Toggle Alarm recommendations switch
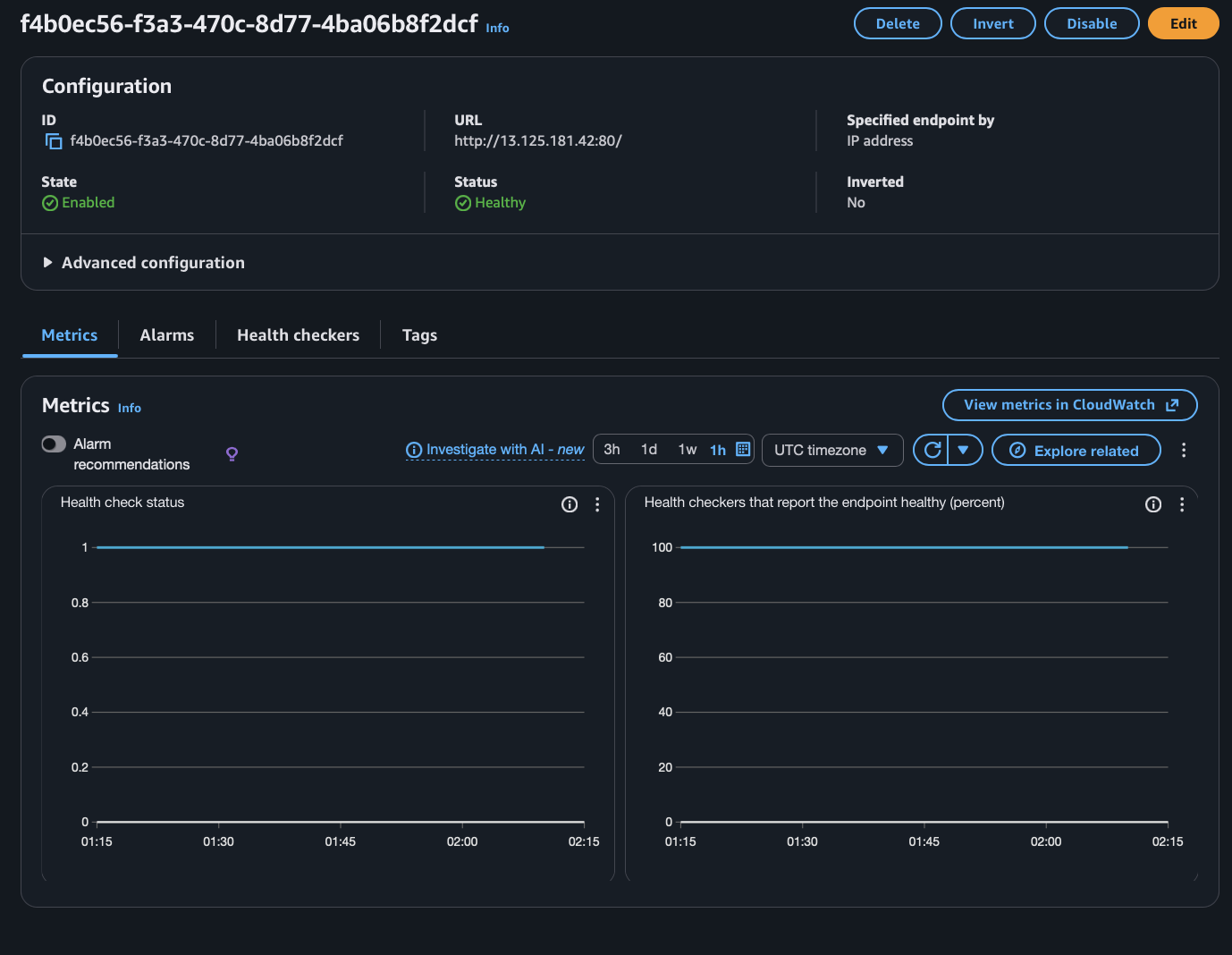The height and width of the screenshot is (955, 1232). pyautogui.click(x=54, y=444)
